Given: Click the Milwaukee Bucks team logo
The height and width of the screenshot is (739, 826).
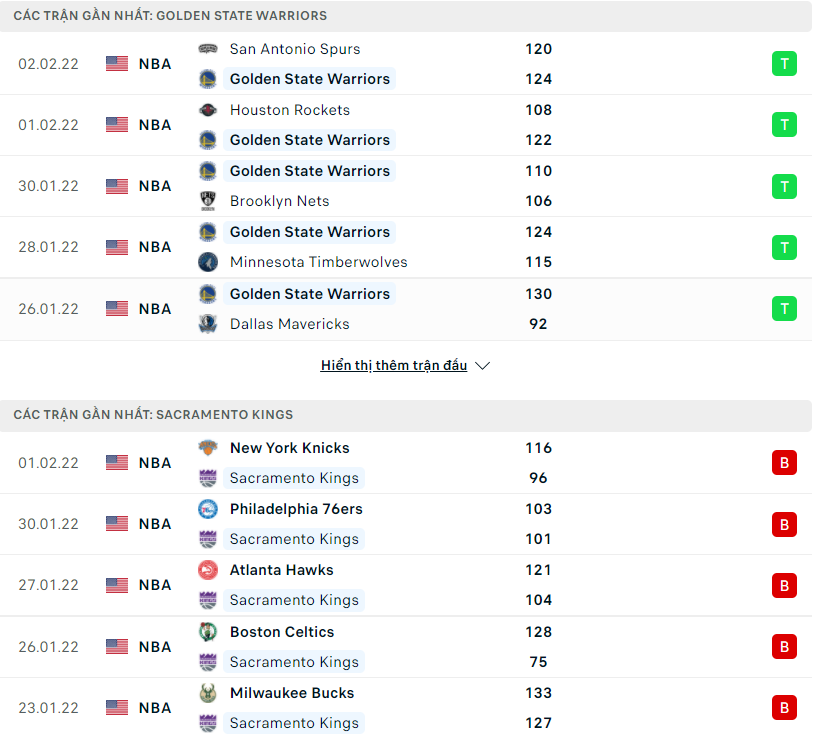Looking at the screenshot, I should pos(207,693).
